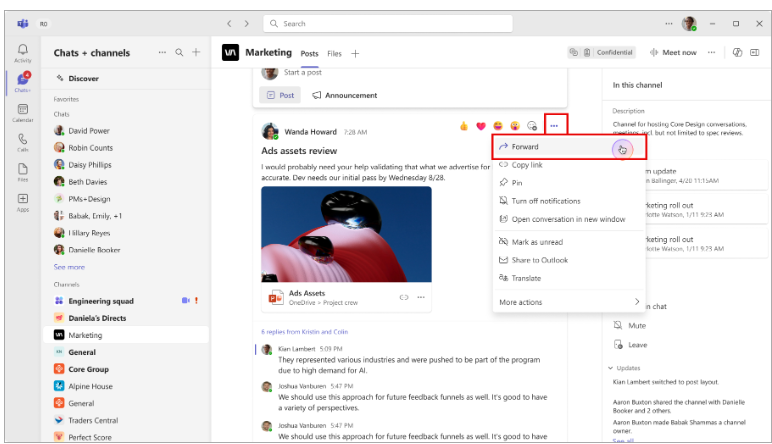This screenshot has width=772, height=444.
Task: Select Open conversation in new window
Action: pos(569,219)
